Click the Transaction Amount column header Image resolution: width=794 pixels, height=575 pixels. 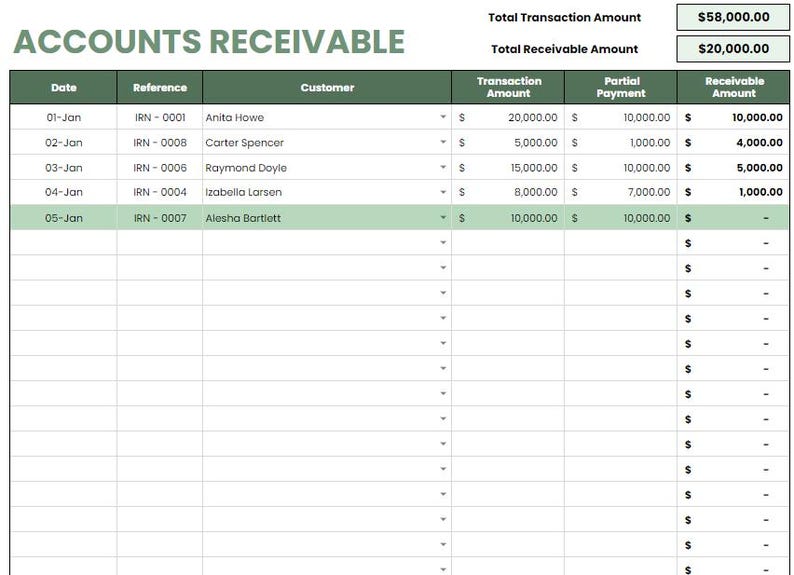pyautogui.click(x=508, y=88)
